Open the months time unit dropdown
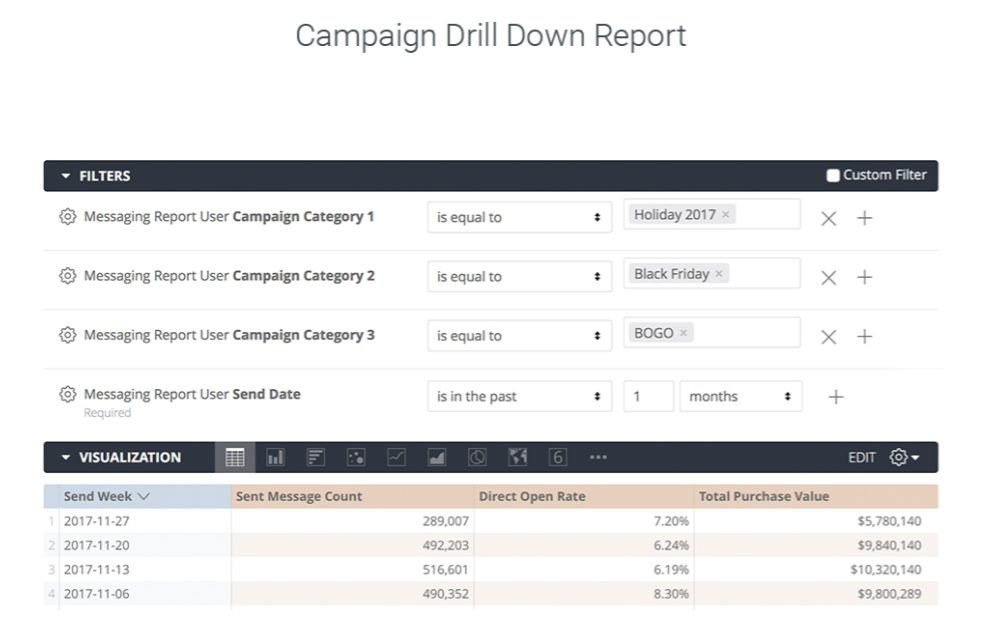 tap(740, 396)
